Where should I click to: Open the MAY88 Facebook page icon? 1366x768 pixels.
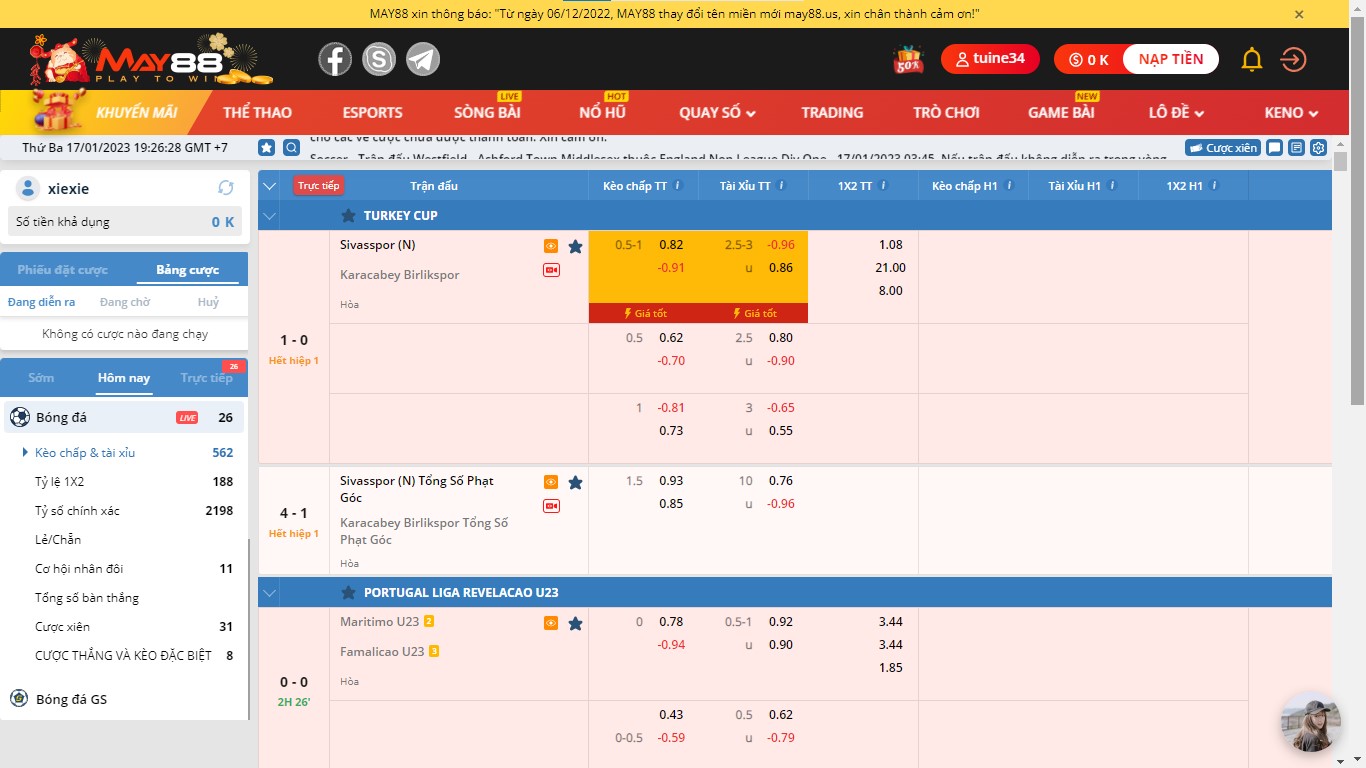(x=335, y=59)
